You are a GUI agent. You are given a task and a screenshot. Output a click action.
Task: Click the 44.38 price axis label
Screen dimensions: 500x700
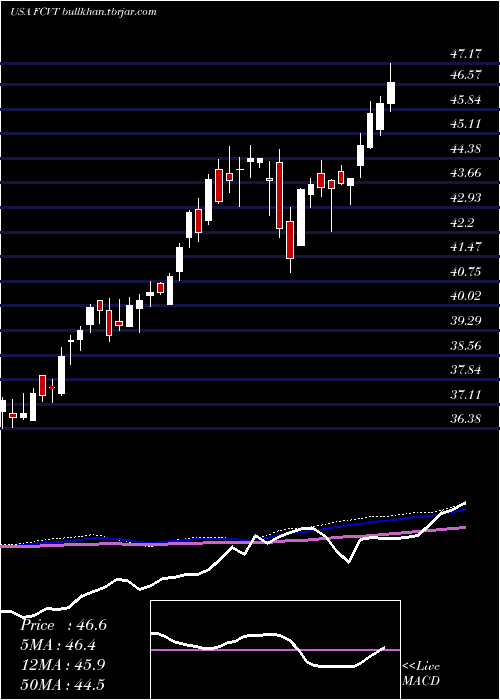pos(466,149)
